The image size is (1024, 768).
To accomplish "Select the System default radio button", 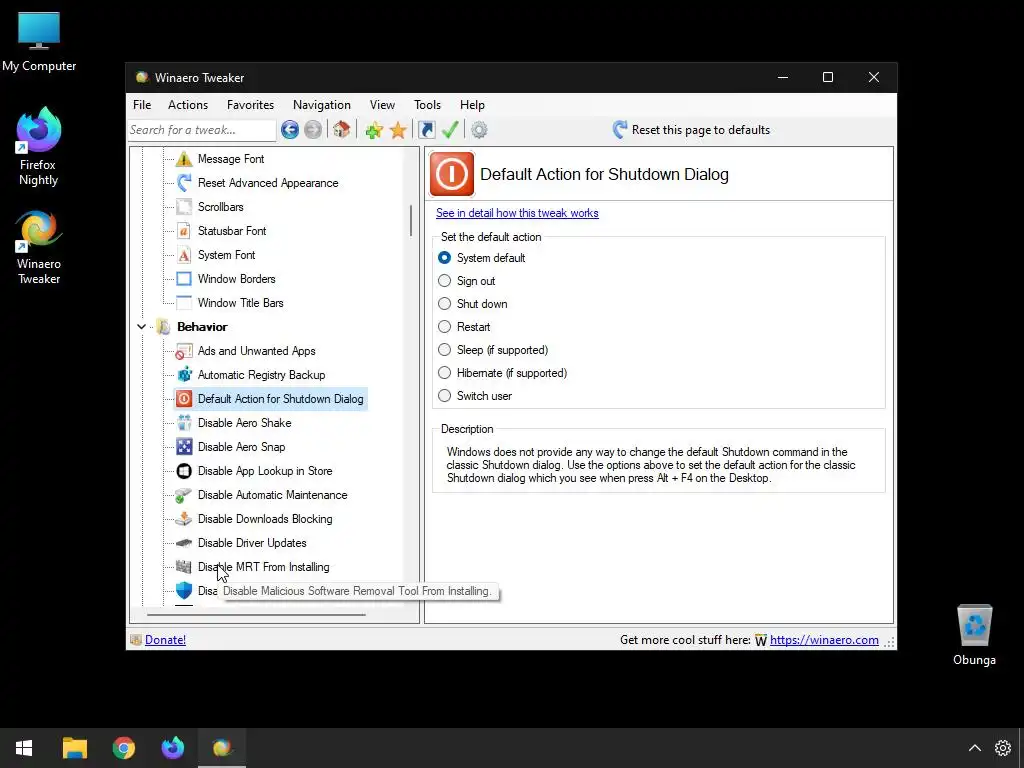I will pos(445,258).
